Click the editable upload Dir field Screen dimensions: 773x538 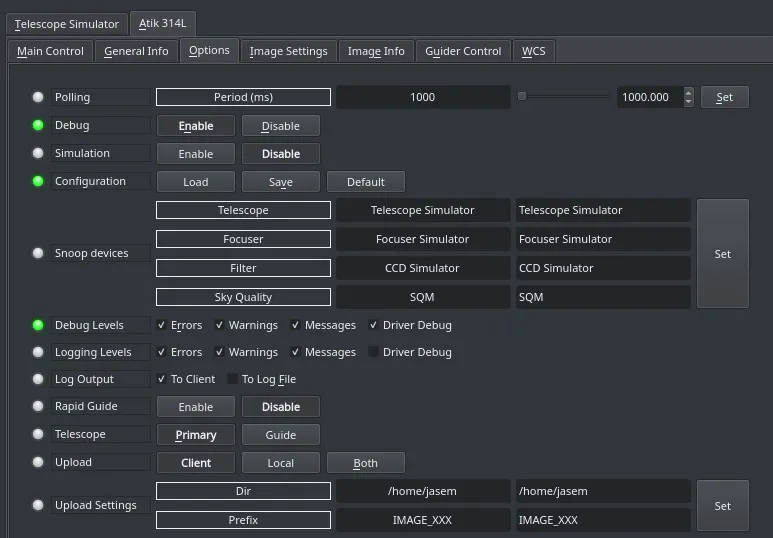click(602, 491)
